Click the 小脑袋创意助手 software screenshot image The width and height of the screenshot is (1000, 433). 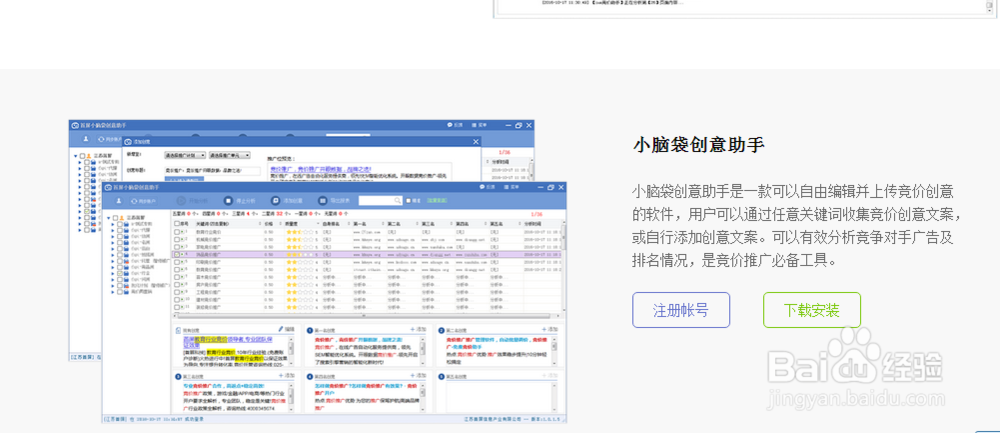point(317,271)
